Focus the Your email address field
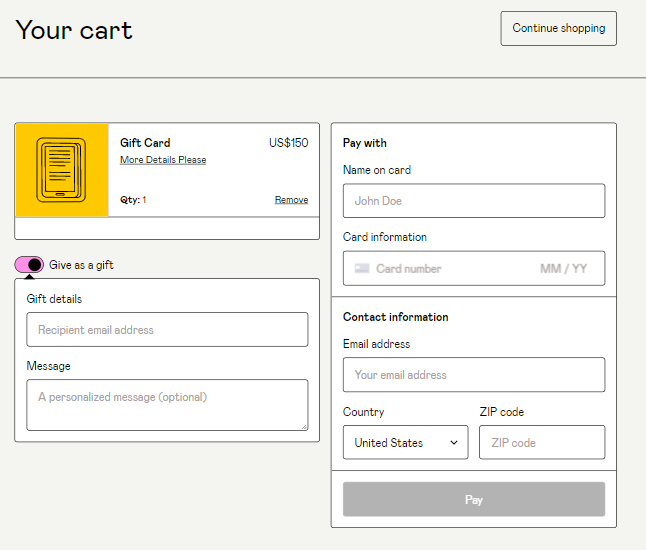Image resolution: width=646 pixels, height=550 pixels. pyautogui.click(x=473, y=375)
